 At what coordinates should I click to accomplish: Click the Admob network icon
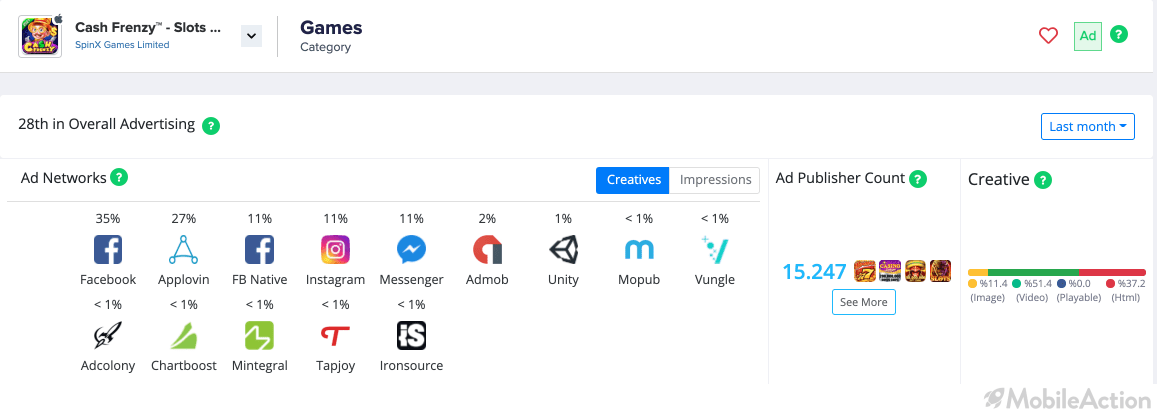click(x=487, y=250)
